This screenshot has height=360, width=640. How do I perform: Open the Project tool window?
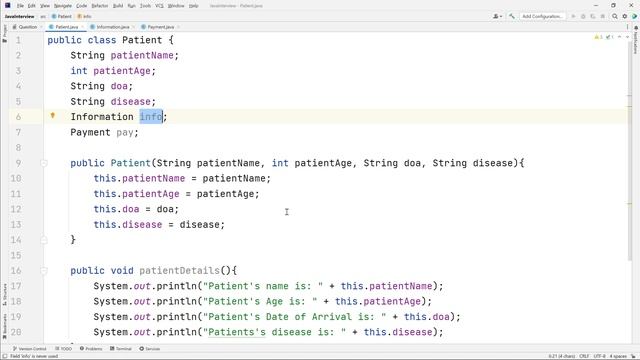[x=5, y=33]
